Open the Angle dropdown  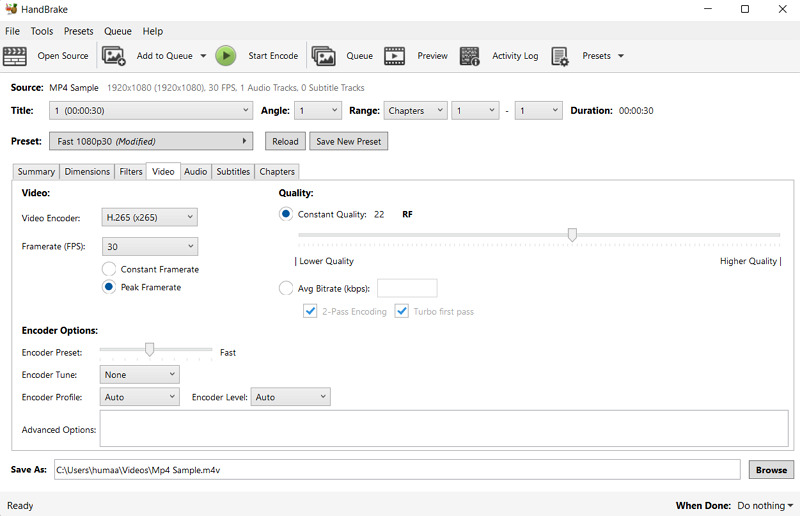point(318,111)
